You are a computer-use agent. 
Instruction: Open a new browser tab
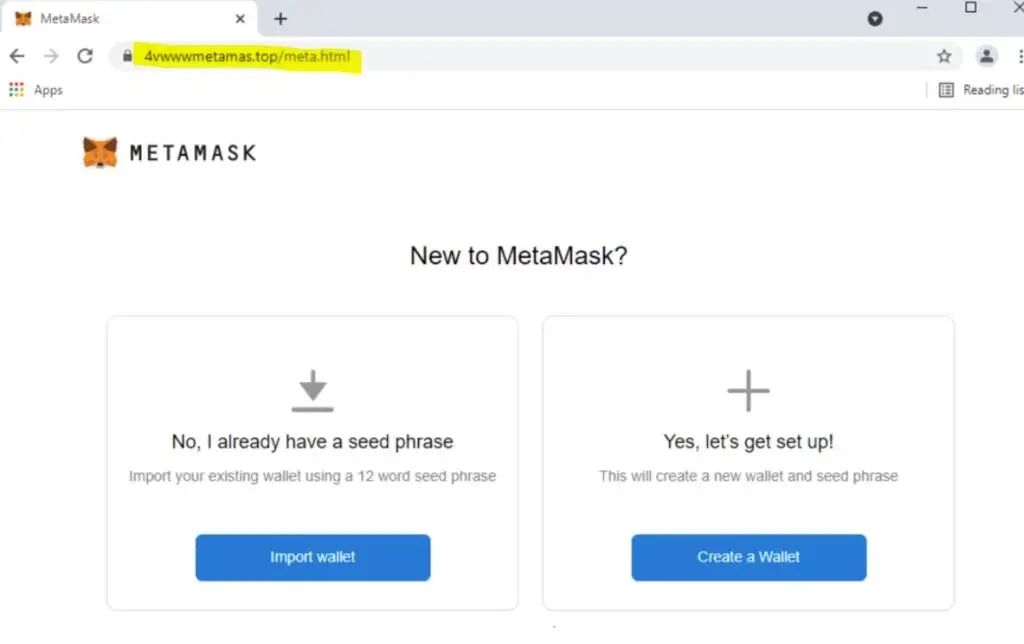pyautogui.click(x=281, y=18)
